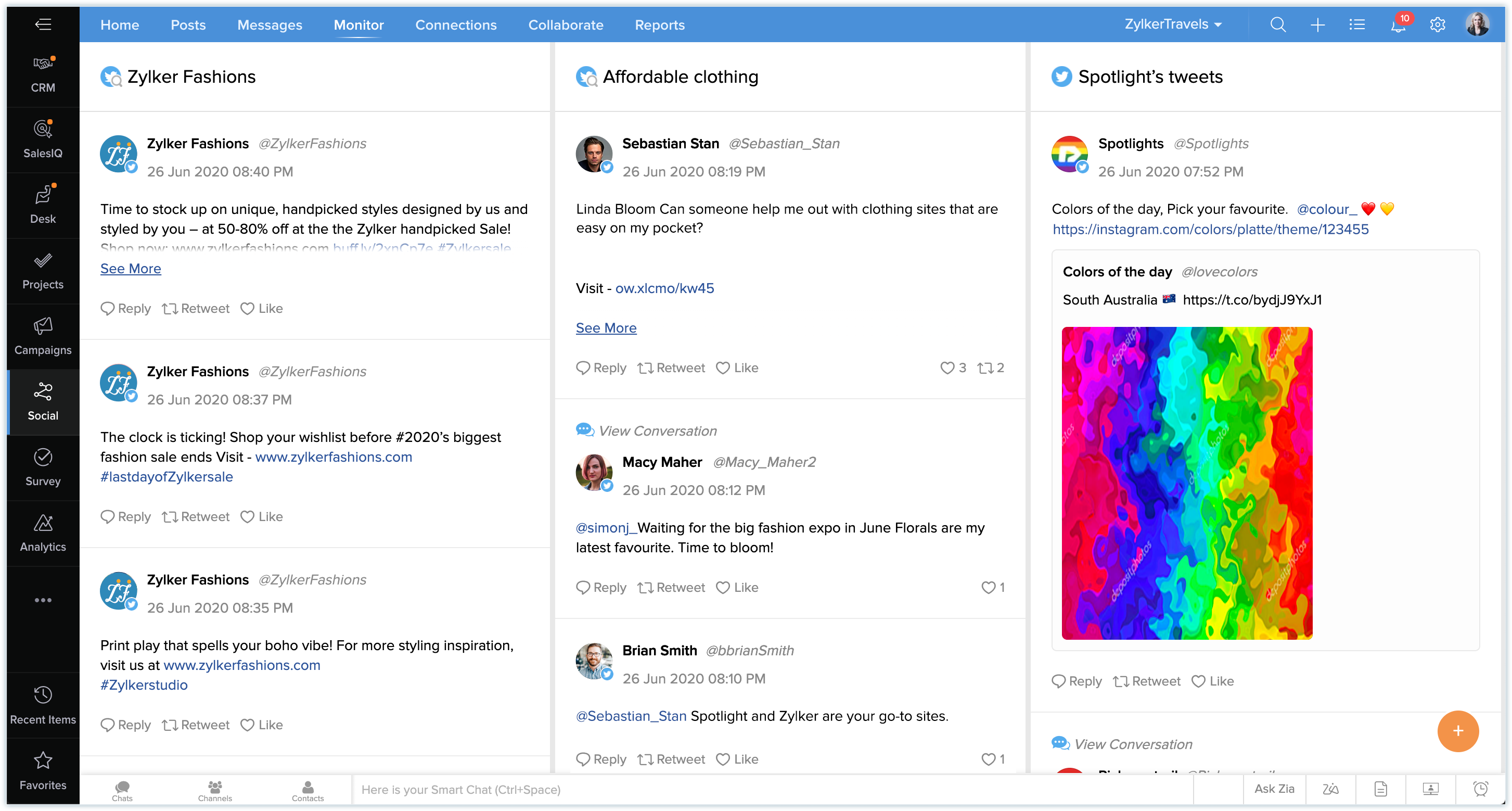Click Ask Zia button
This screenshot has height=811, width=1512.
pyautogui.click(x=1274, y=789)
